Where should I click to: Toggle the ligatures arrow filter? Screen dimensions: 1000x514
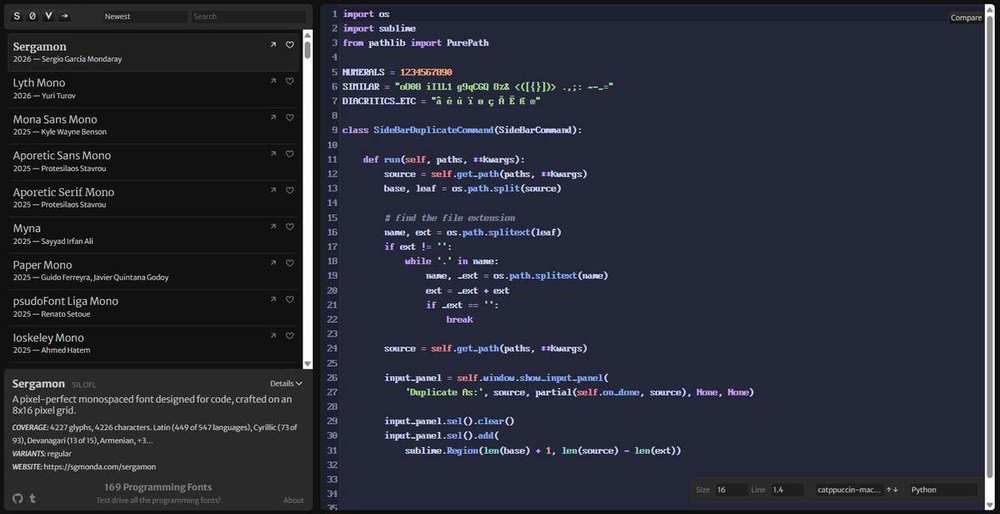[x=64, y=17]
